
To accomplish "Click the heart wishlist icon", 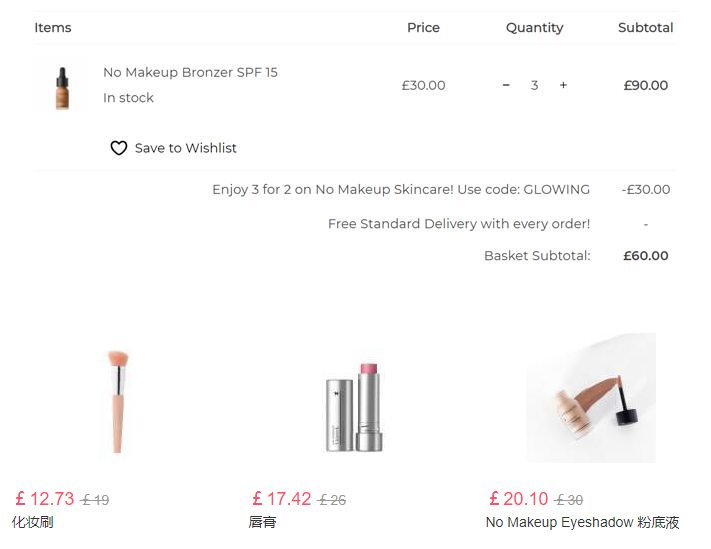I will (x=119, y=148).
